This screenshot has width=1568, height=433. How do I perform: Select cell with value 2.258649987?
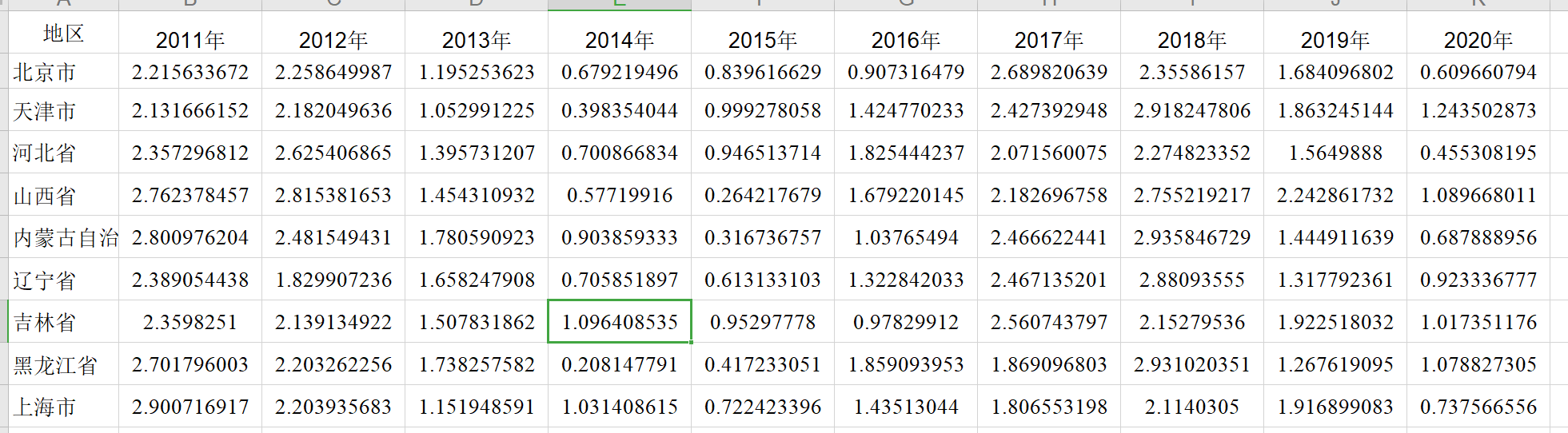coord(333,72)
